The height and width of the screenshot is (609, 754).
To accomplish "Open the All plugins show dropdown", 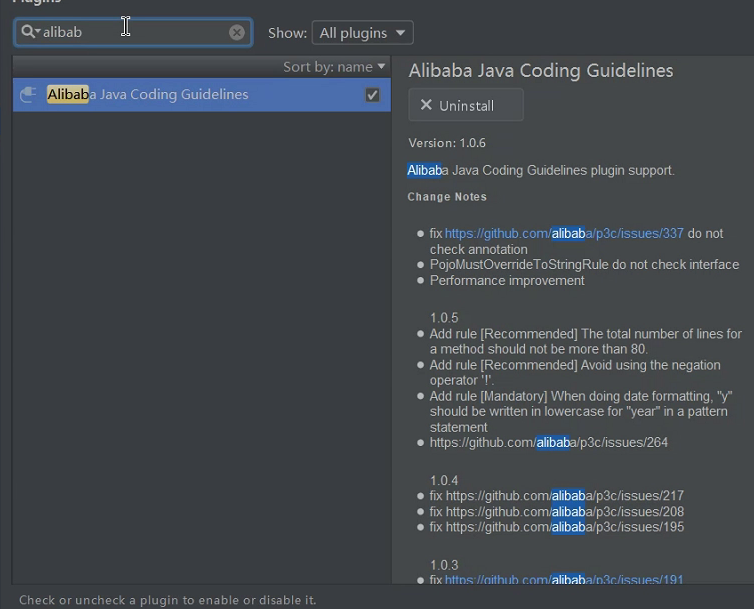I will pos(363,33).
